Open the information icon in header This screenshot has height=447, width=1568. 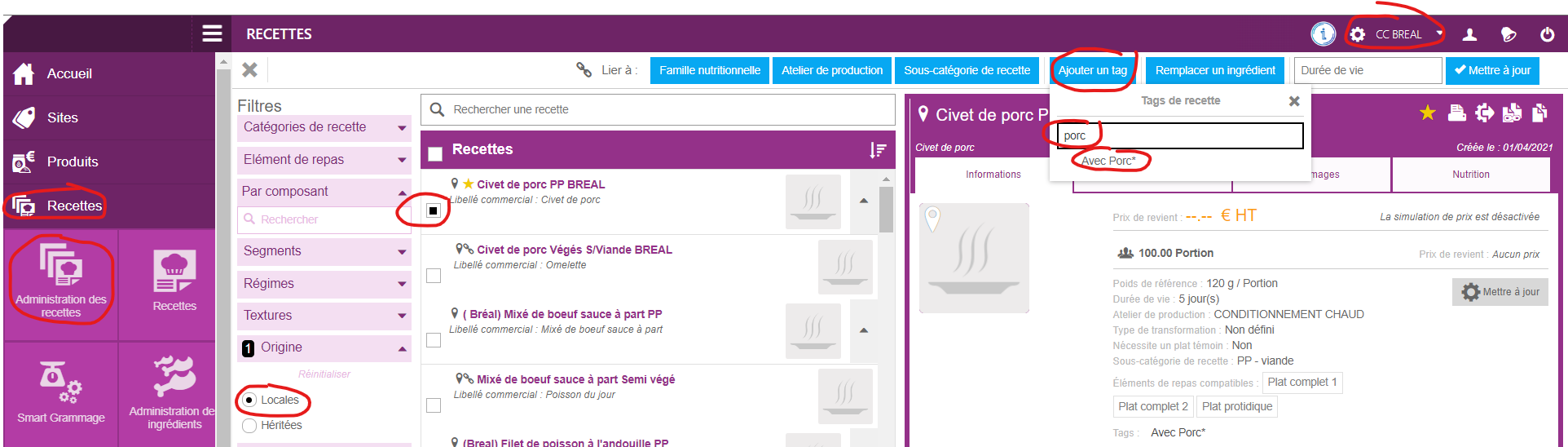(x=1323, y=33)
